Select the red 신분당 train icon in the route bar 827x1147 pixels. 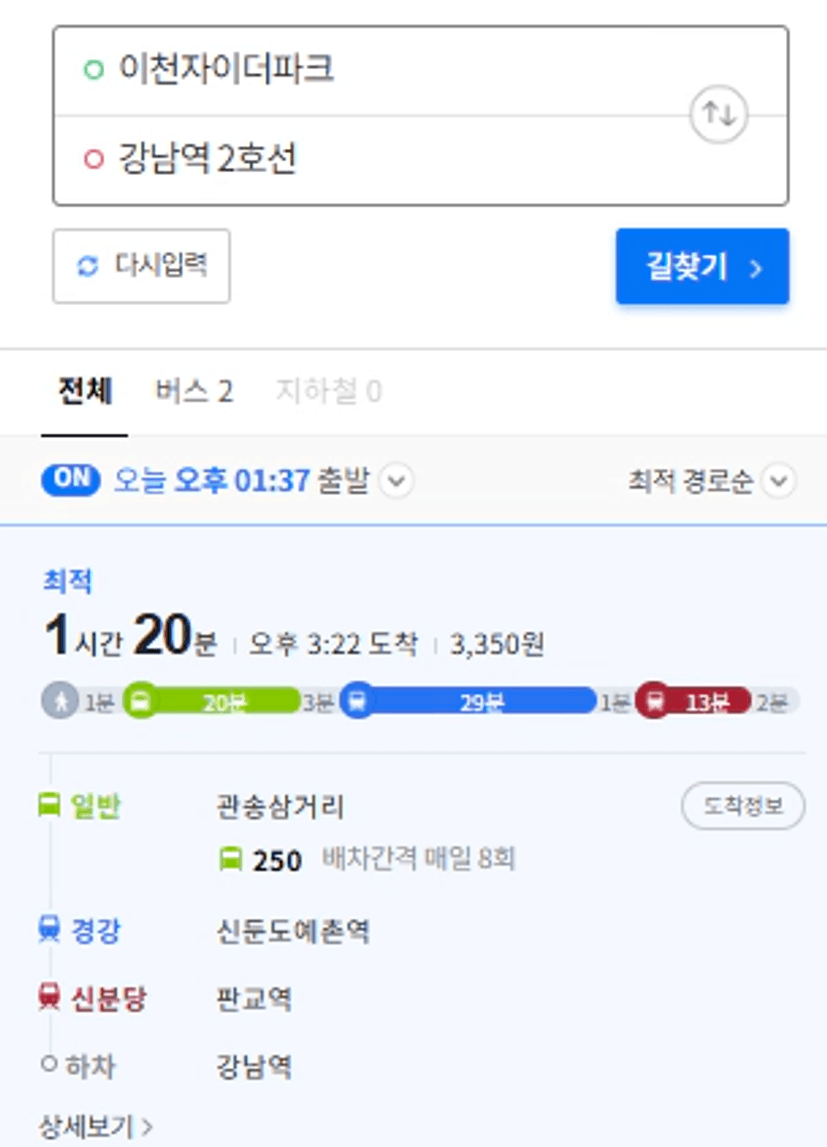pos(654,702)
